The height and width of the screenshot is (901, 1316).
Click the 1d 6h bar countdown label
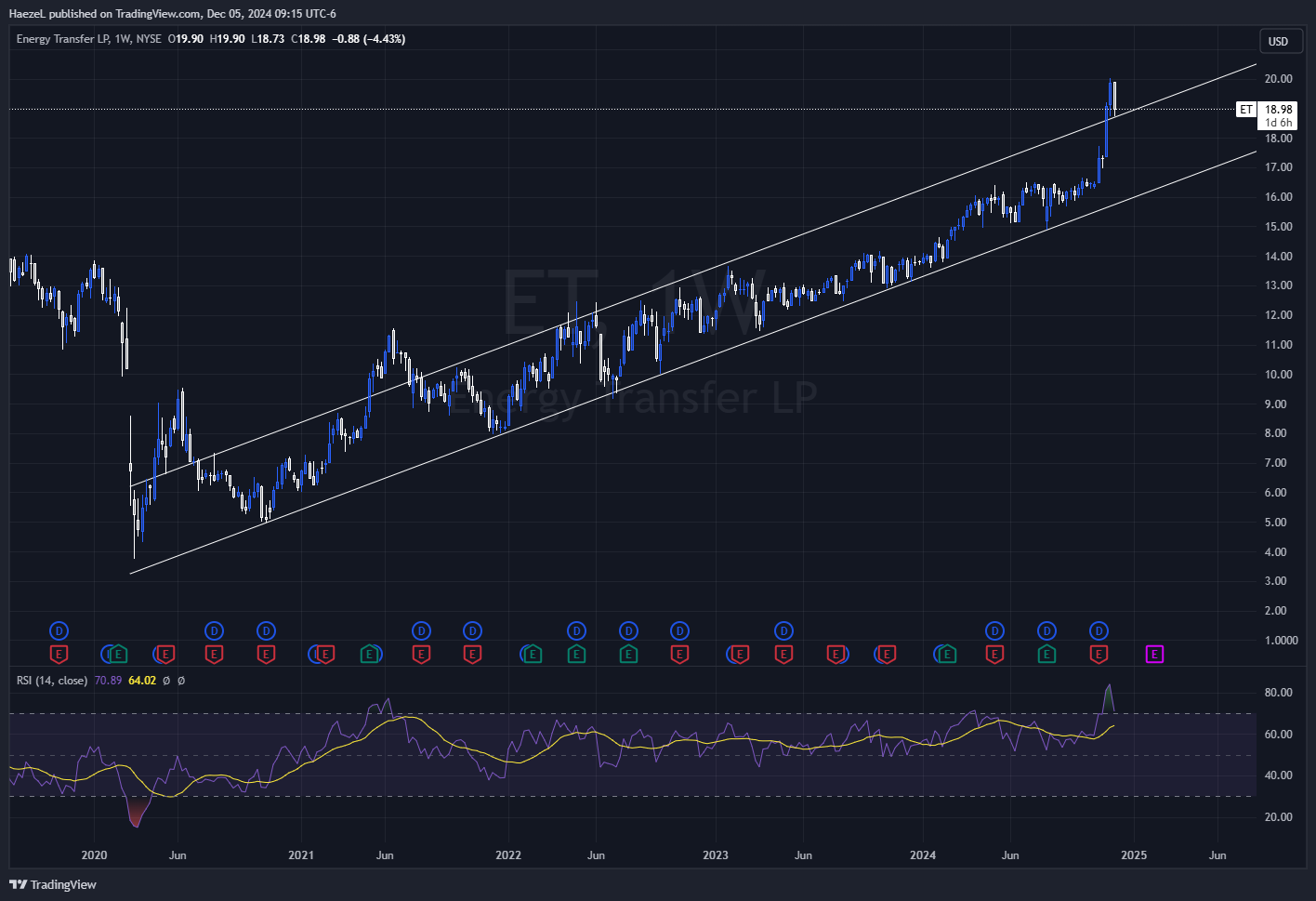point(1279,123)
